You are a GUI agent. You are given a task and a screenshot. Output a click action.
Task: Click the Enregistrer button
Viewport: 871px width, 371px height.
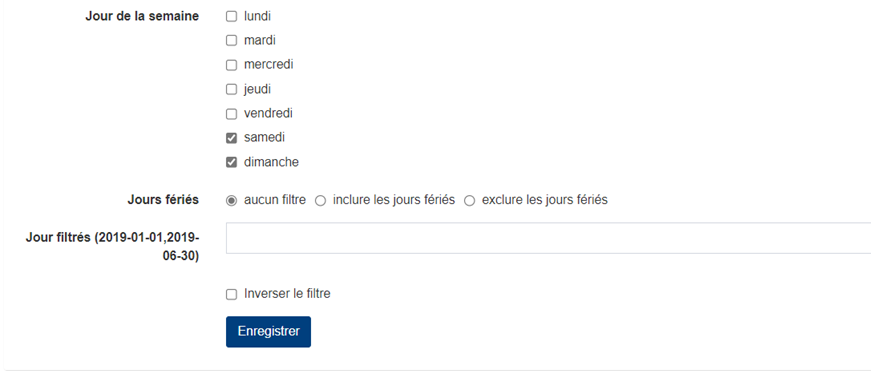268,332
